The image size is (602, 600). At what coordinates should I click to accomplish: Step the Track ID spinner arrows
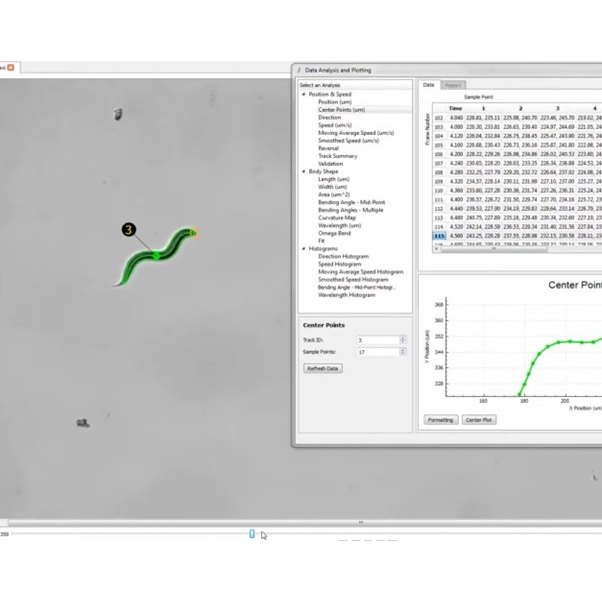pos(403,340)
